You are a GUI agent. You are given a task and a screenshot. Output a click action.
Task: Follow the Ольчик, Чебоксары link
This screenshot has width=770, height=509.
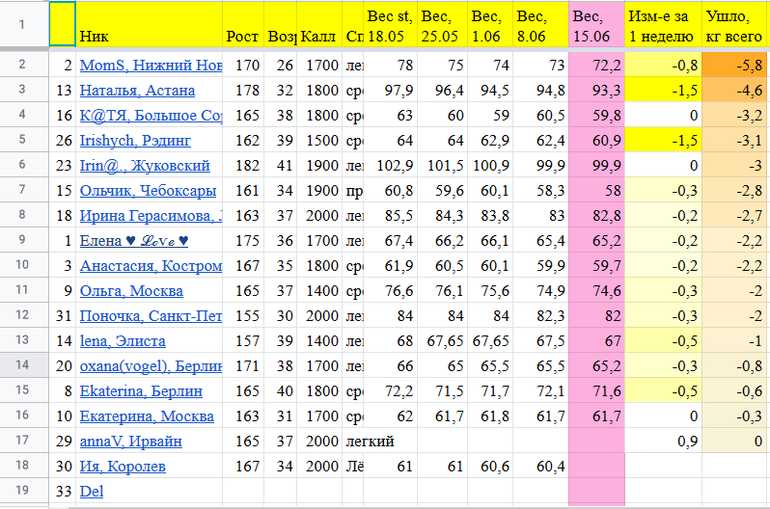[x=146, y=191]
